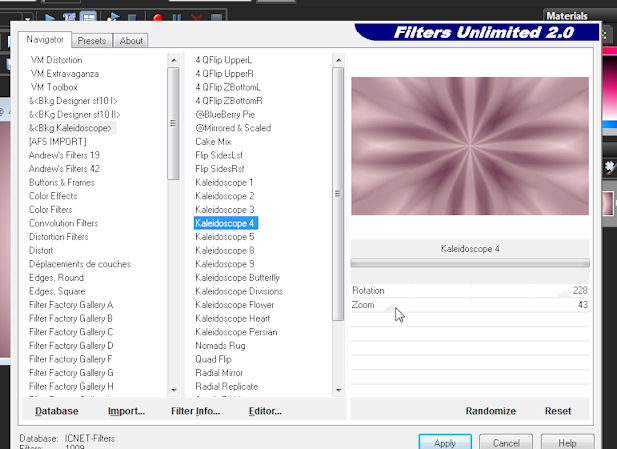Apply the Kaleidoscope 4 filter
617x449 pixels.
click(x=445, y=443)
